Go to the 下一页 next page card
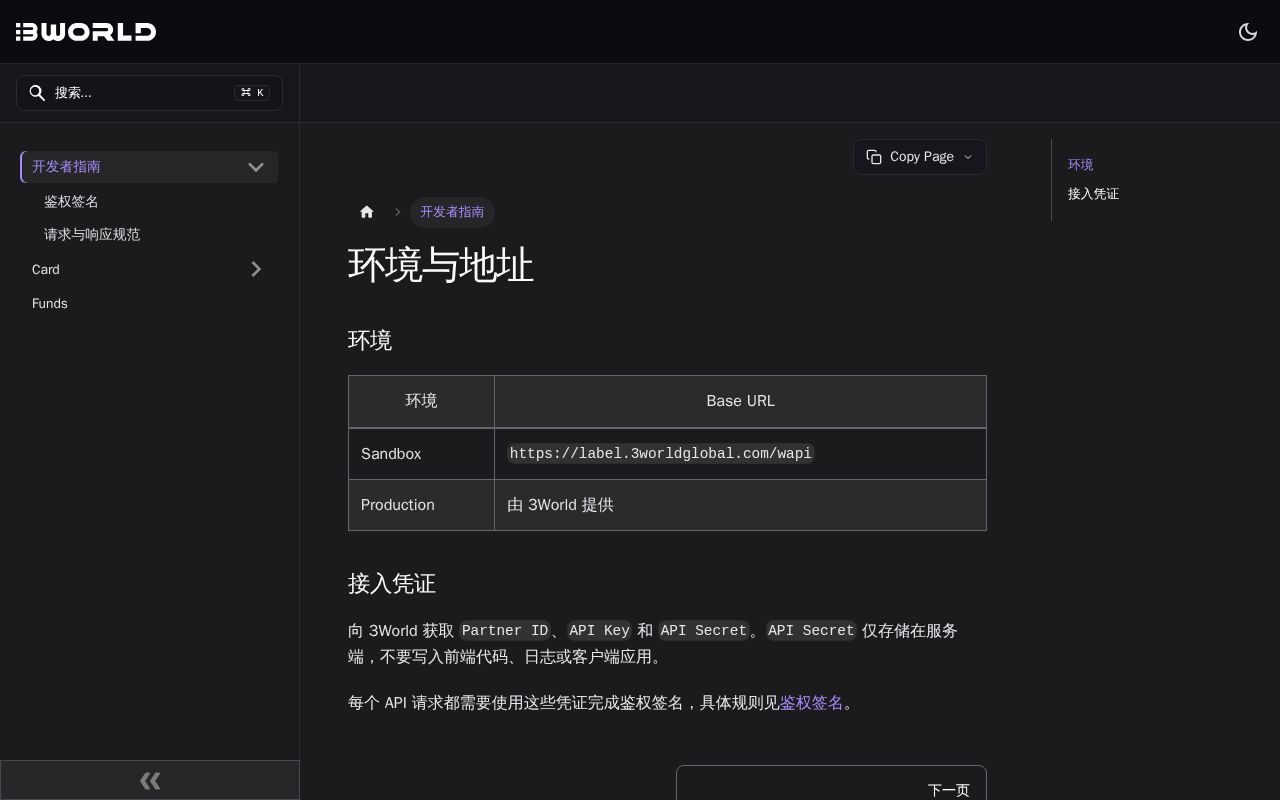This screenshot has height=800, width=1280. [831, 783]
